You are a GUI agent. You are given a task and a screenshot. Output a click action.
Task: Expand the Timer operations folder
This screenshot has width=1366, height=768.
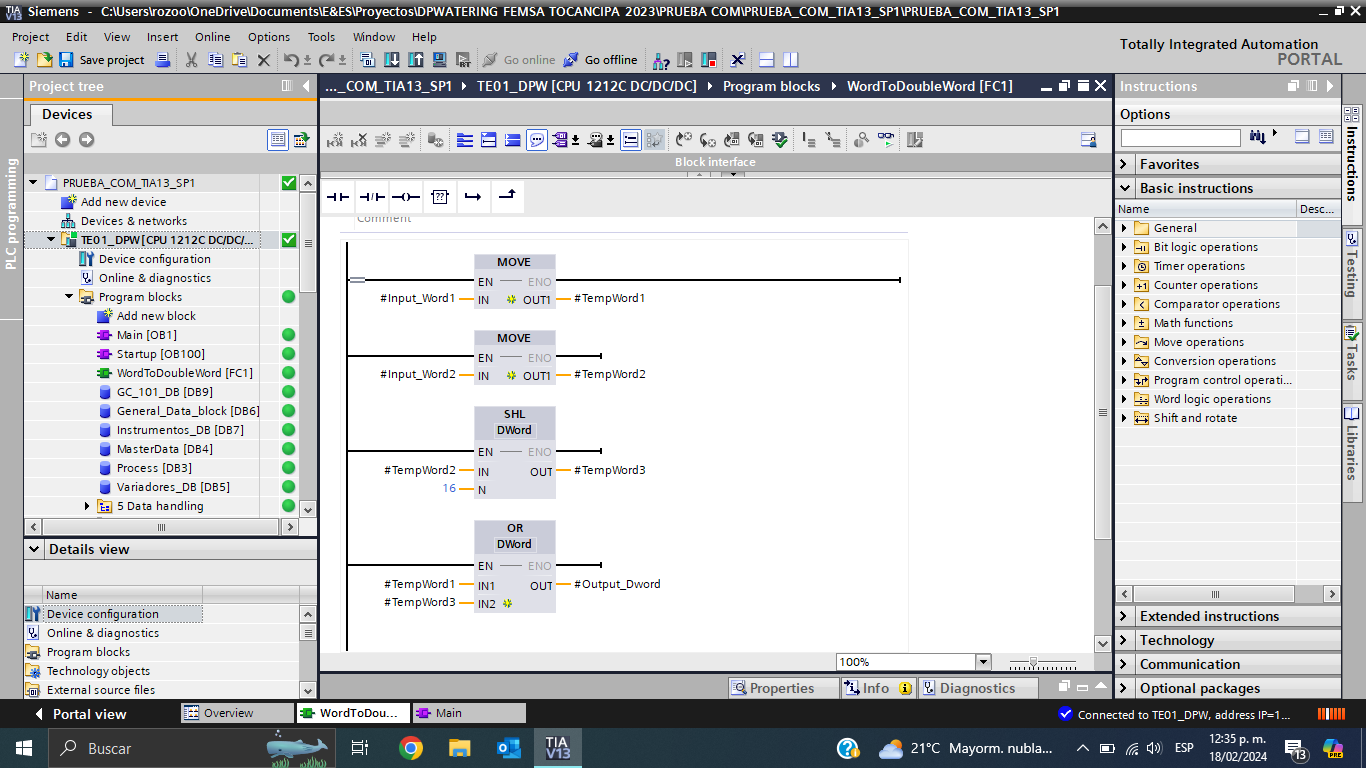[x=1125, y=266]
